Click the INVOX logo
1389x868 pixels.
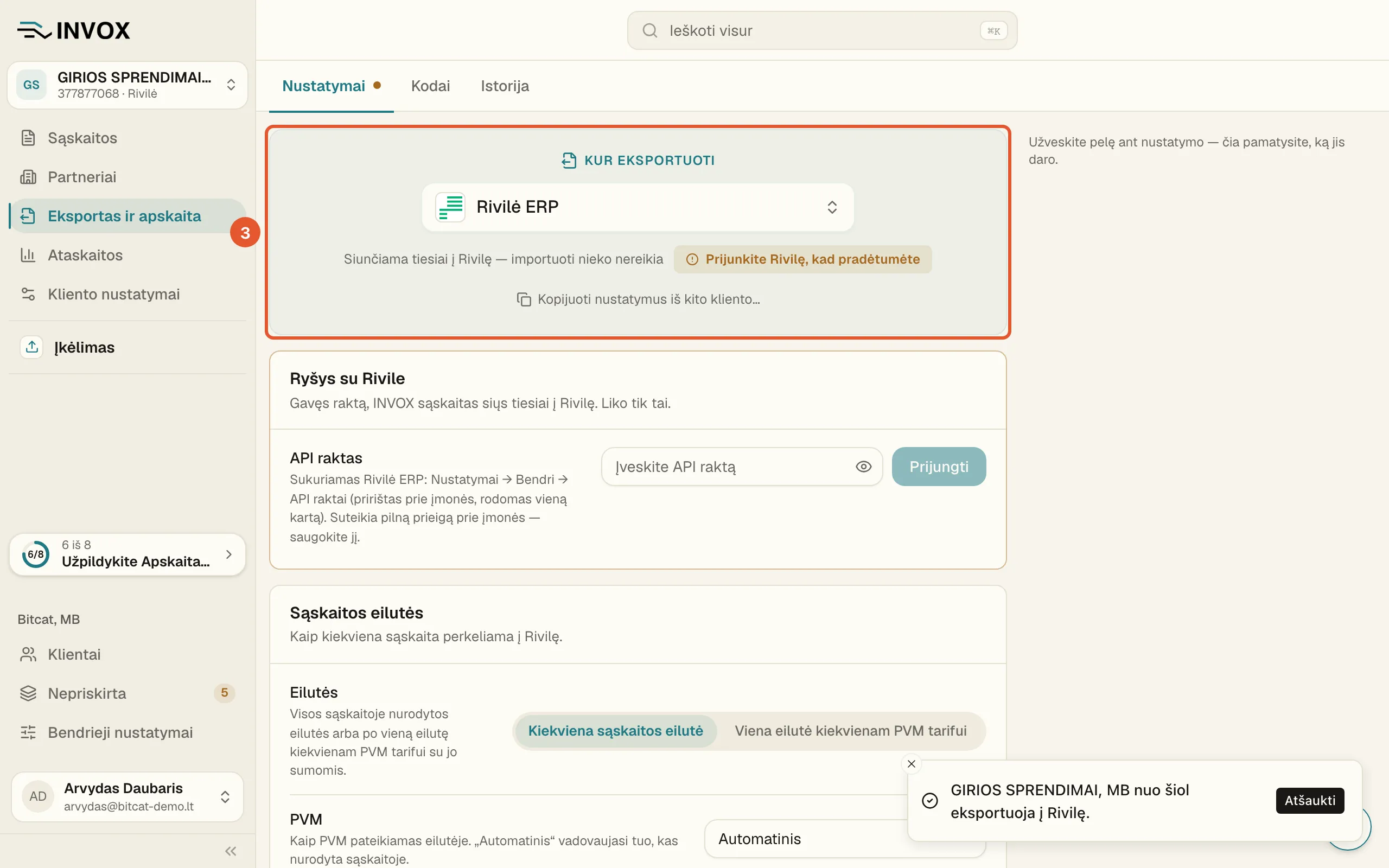click(x=73, y=30)
